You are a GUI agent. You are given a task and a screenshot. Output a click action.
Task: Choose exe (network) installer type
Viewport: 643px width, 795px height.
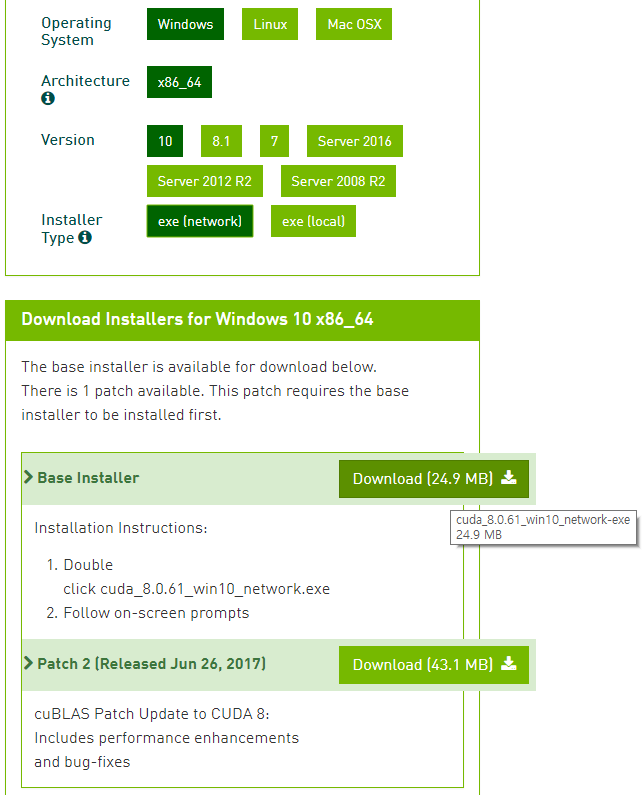[x=200, y=221]
